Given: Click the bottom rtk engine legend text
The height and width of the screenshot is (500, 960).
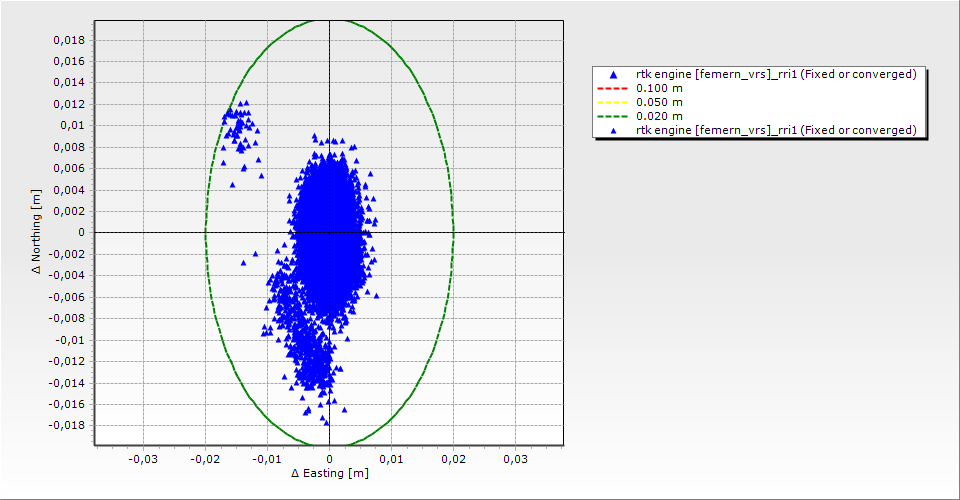Looking at the screenshot, I should tap(776, 130).
